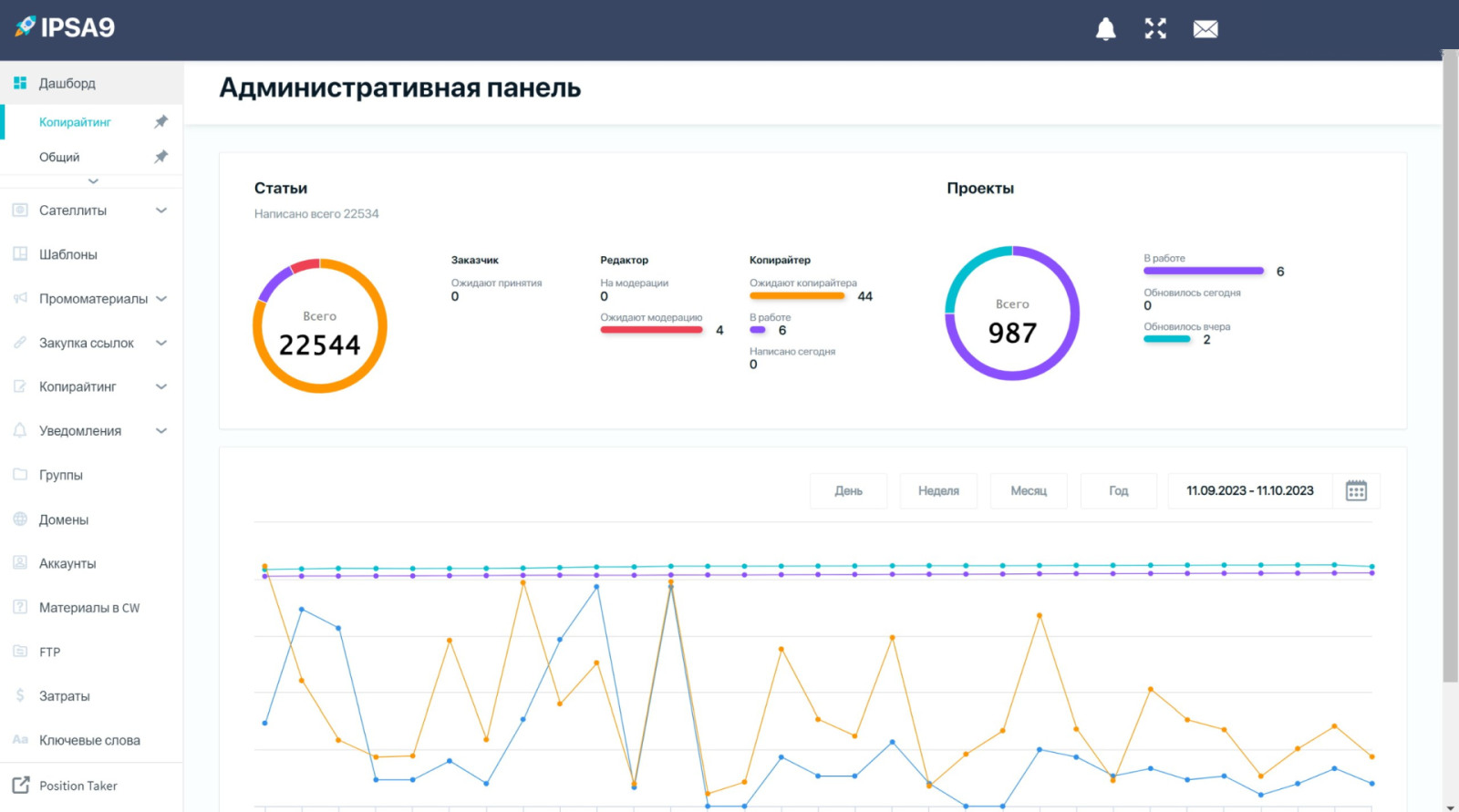Image resolution: width=1459 pixels, height=812 pixels.
Task: Expand the Промоматериалы submenu arrow
Action: [x=161, y=299]
